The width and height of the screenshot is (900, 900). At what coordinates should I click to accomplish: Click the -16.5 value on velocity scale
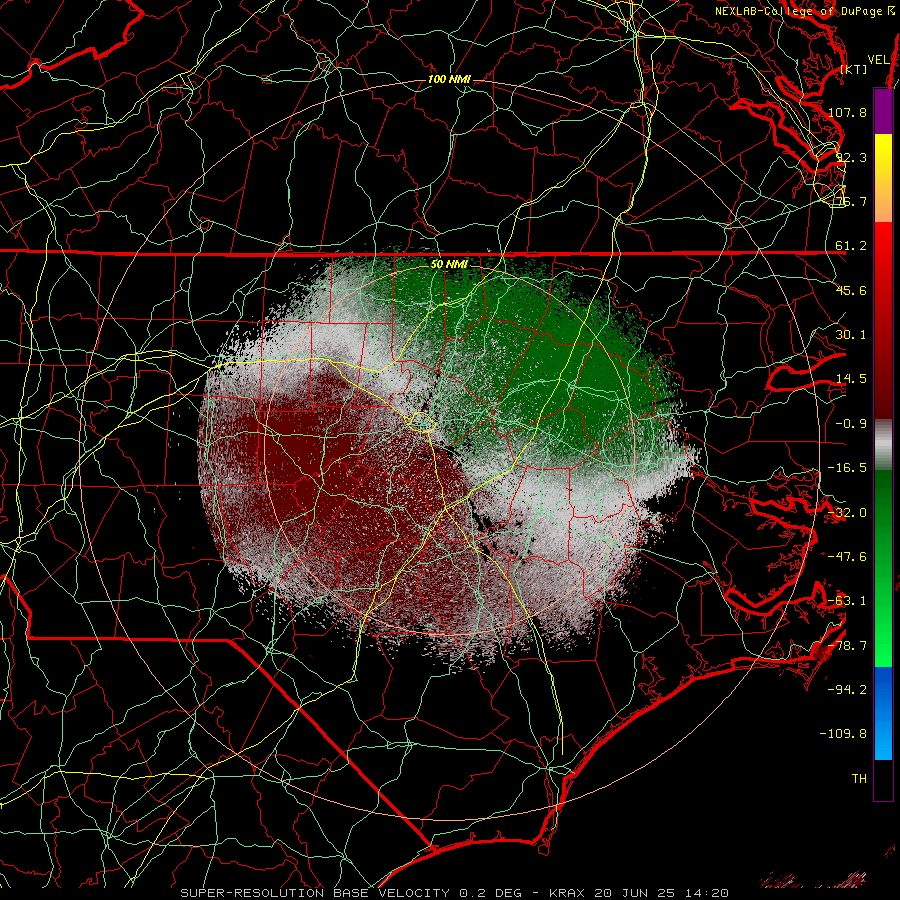[x=847, y=468]
